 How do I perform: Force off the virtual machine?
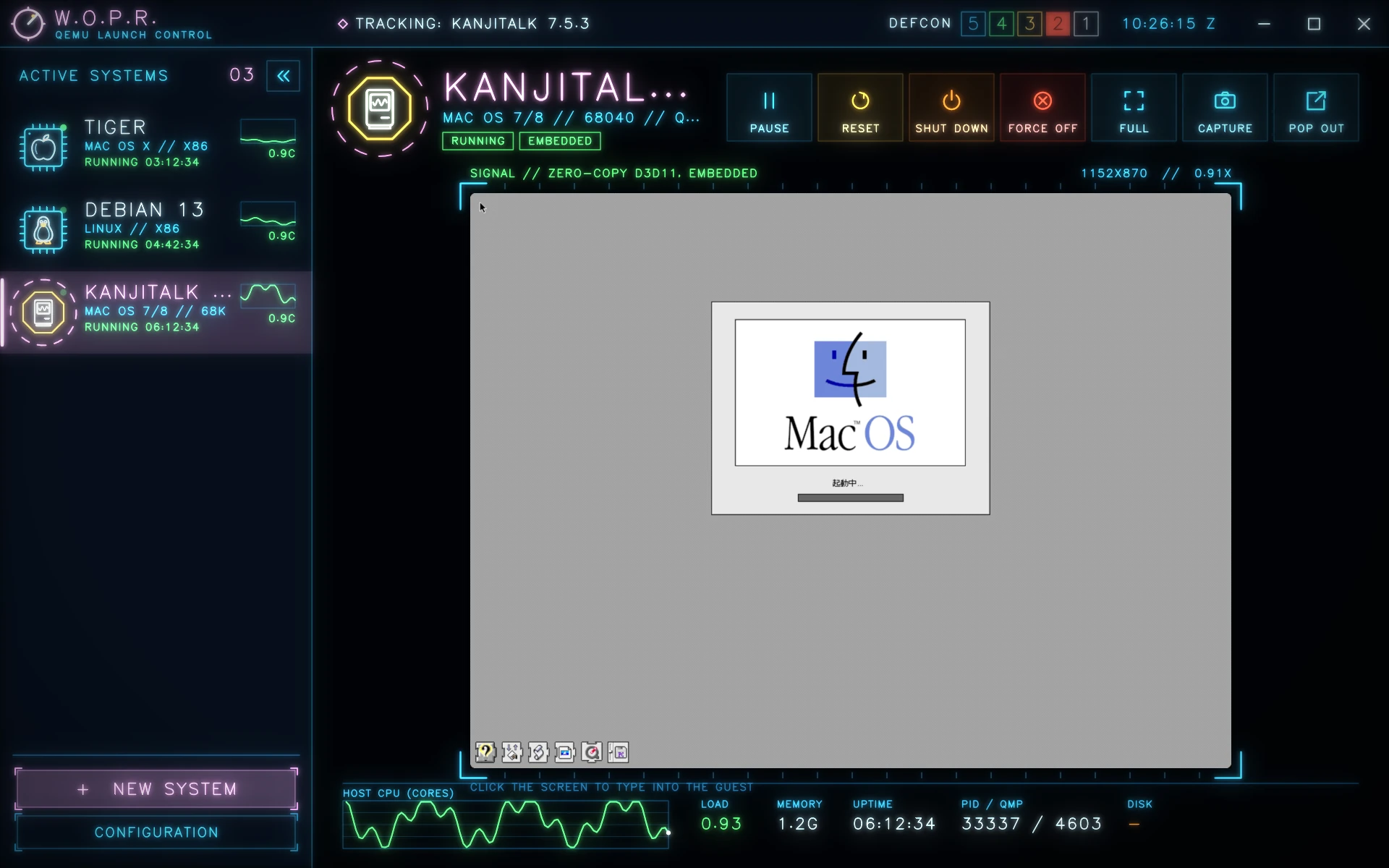pos(1042,108)
